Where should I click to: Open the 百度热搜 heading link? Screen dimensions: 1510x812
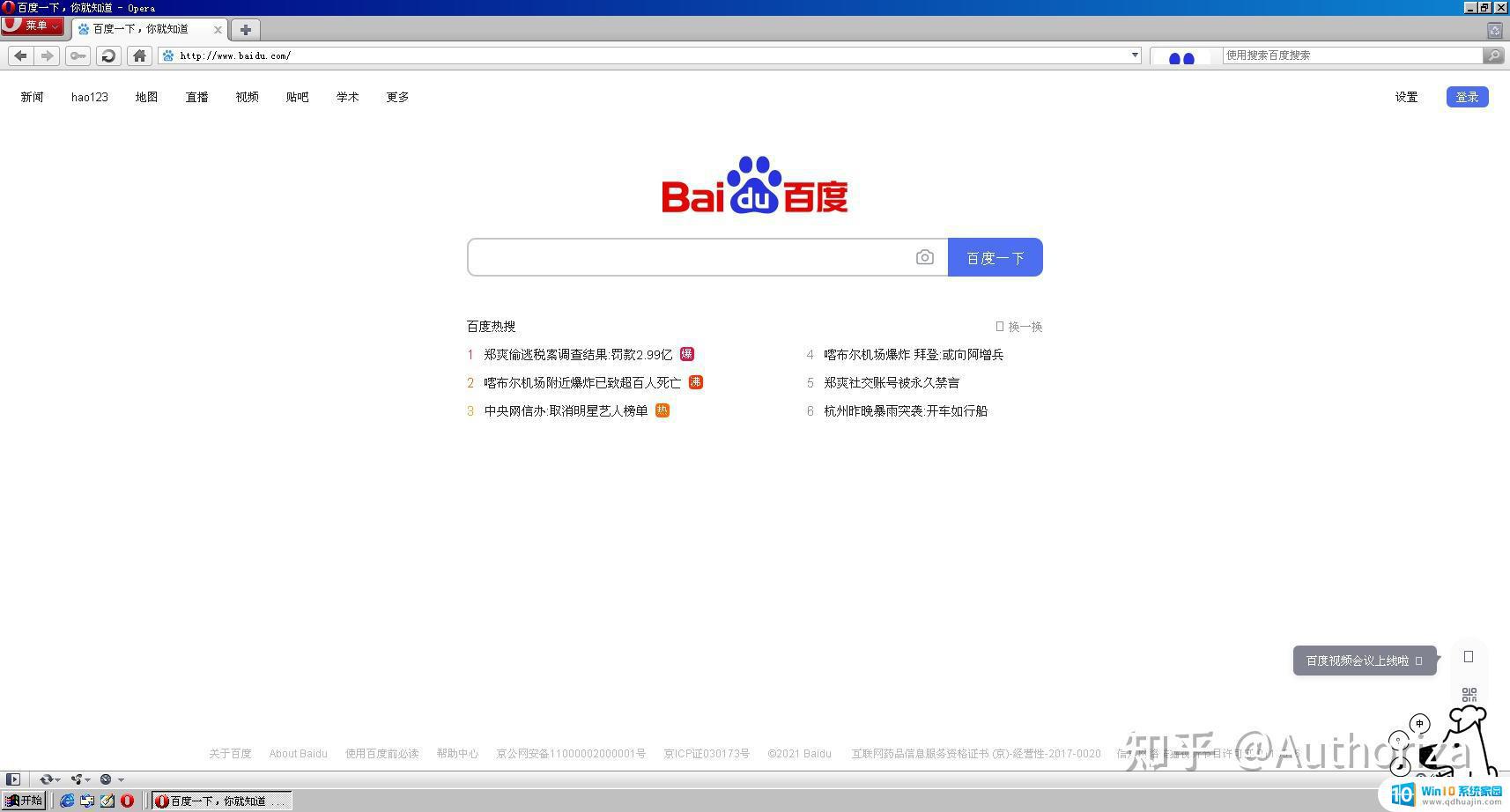[491, 327]
